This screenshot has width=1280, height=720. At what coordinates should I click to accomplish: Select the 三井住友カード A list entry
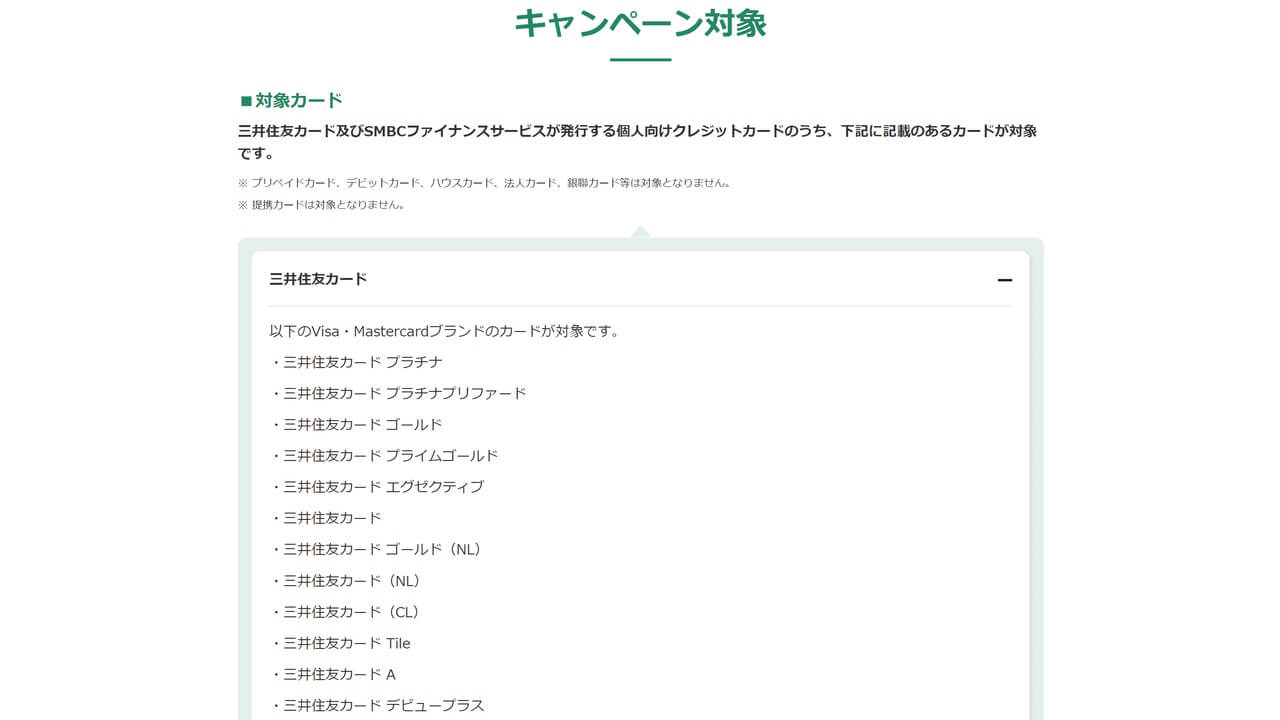pyautogui.click(x=334, y=674)
